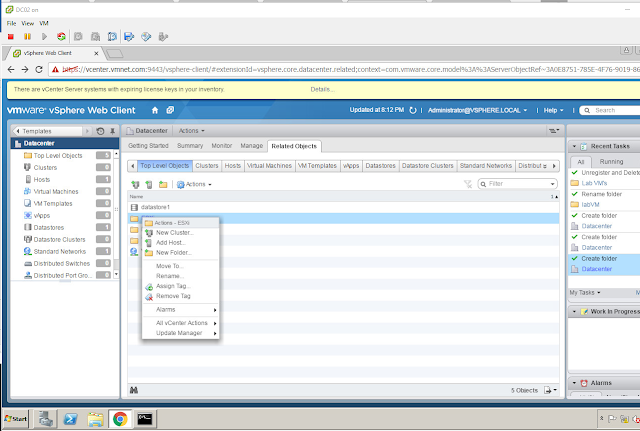Expand All vCenter Actions submenu
640x431 pixels.
click(180, 323)
